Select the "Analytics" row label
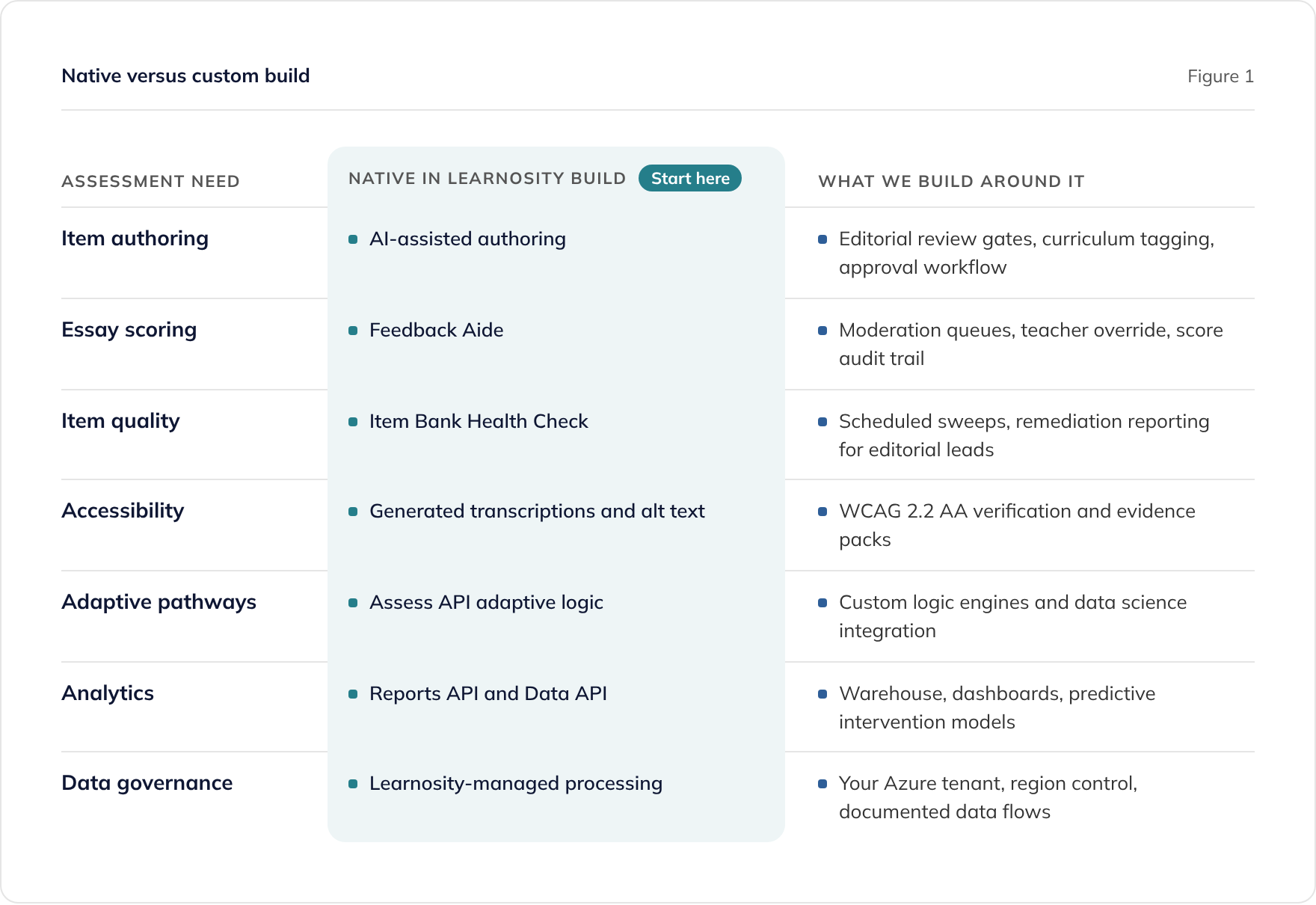 click(108, 693)
